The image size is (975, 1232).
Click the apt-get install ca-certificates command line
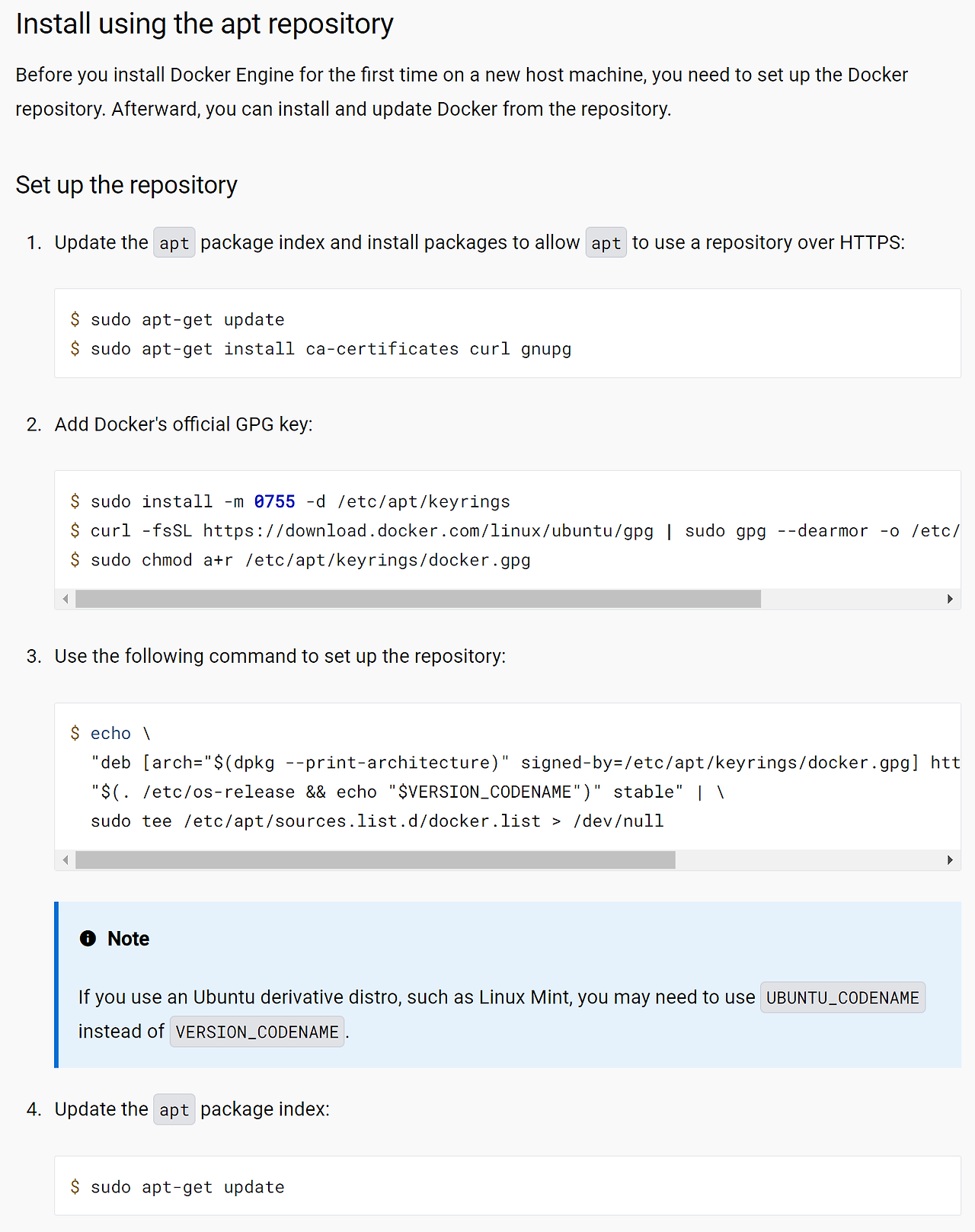(331, 349)
